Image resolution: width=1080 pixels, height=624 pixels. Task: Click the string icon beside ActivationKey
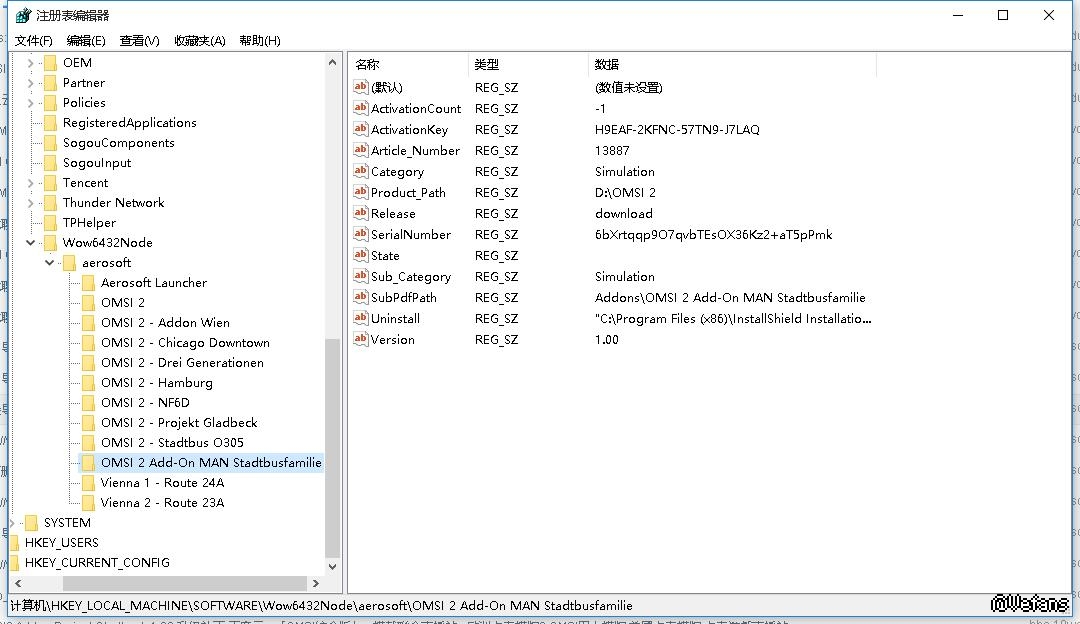coord(361,130)
